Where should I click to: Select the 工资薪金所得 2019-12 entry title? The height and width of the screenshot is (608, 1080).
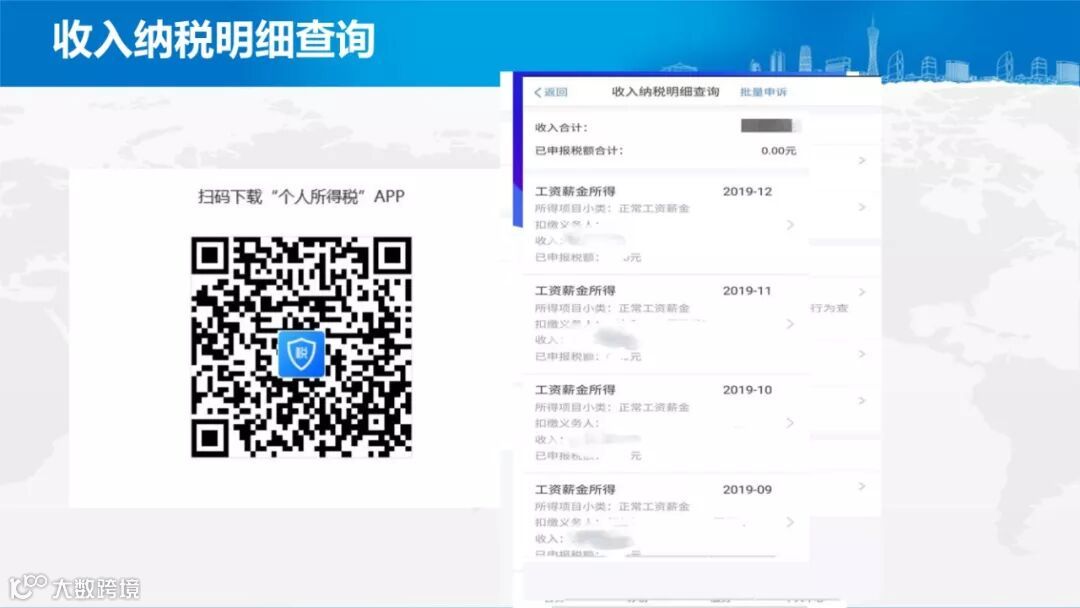[575, 191]
